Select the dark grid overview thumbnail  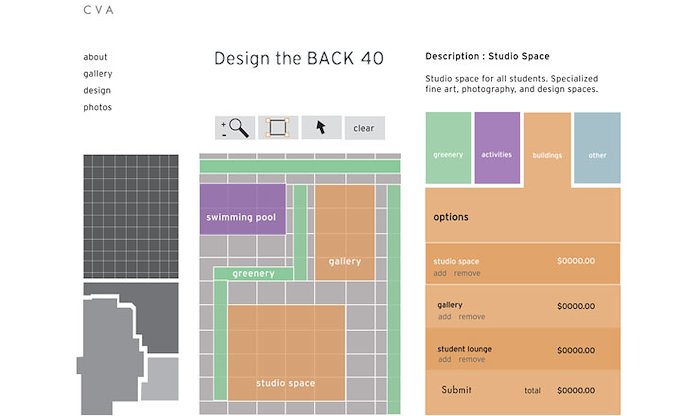pyautogui.click(x=131, y=216)
